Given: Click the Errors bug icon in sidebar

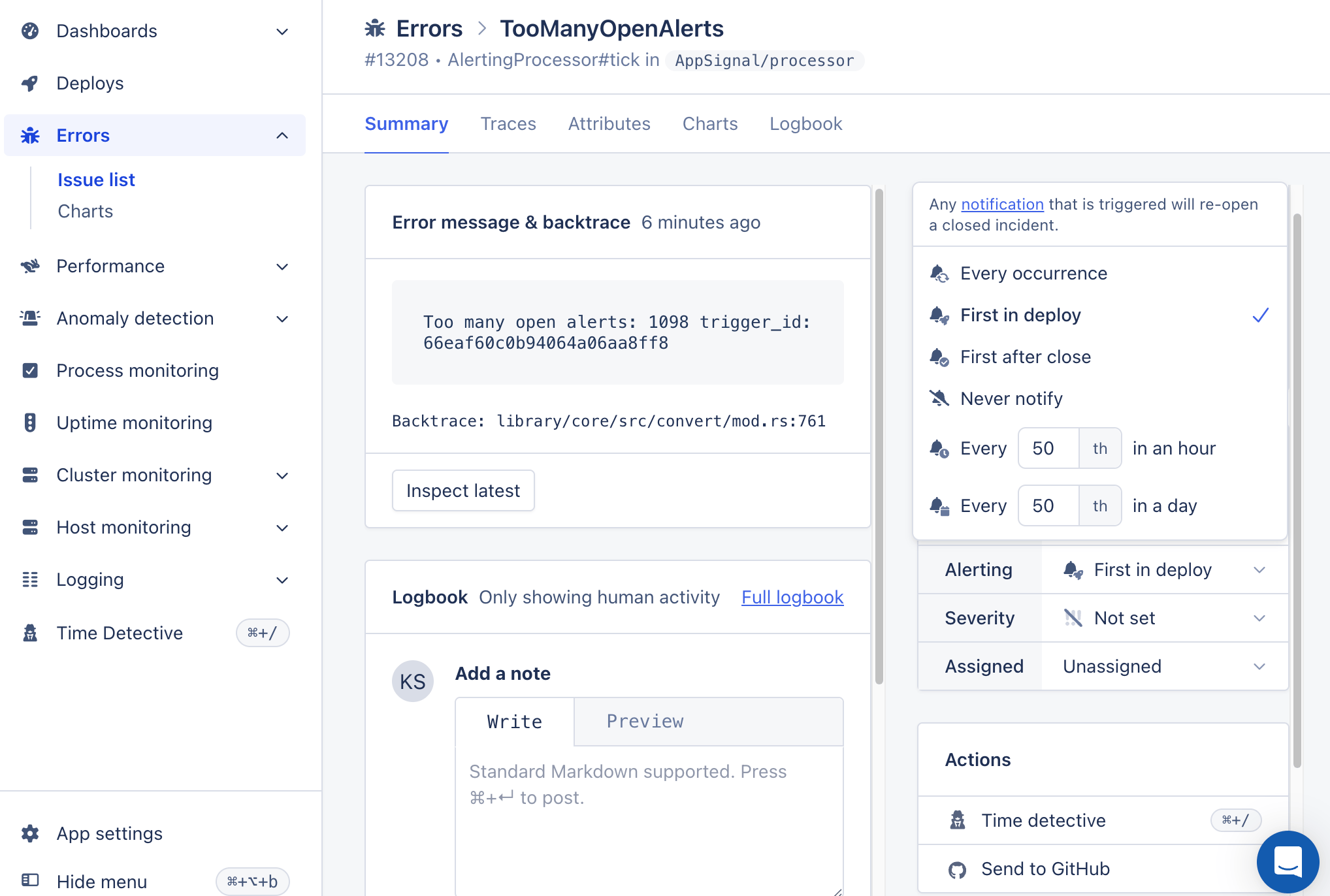Looking at the screenshot, I should click(30, 135).
